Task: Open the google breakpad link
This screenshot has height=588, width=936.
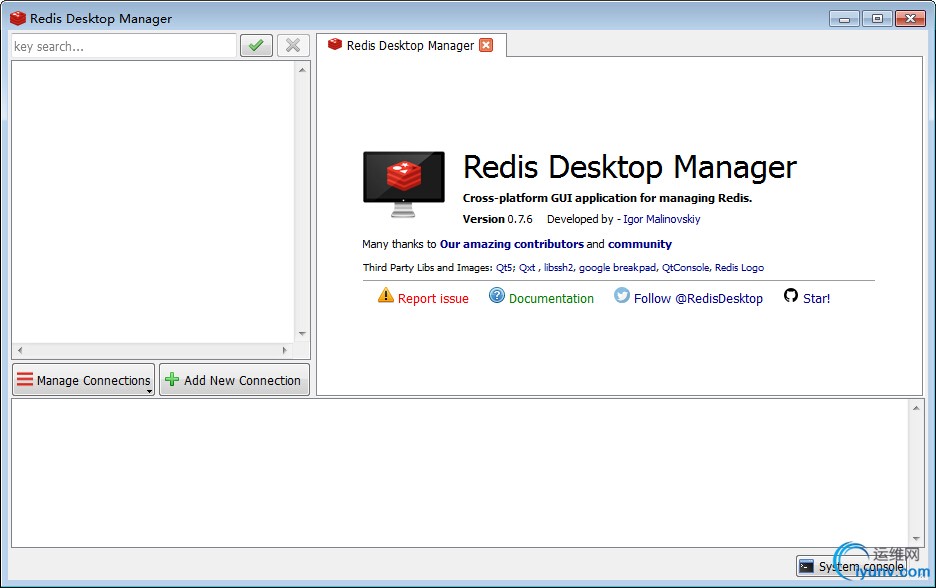Action: (617, 267)
